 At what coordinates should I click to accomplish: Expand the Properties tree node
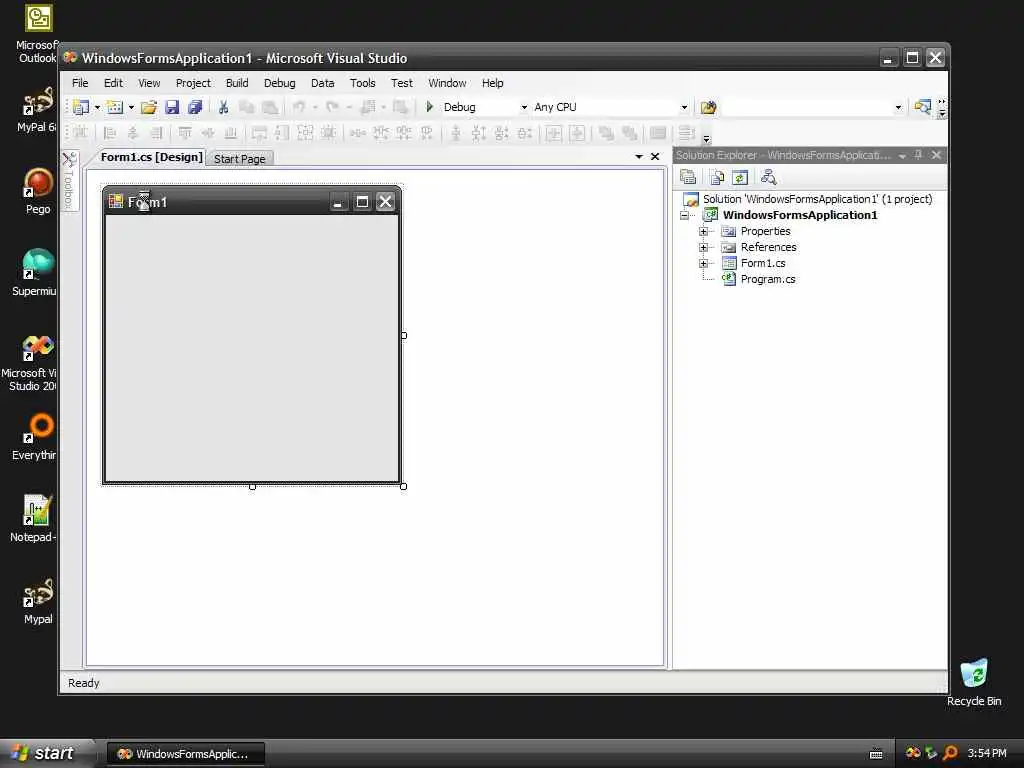pyautogui.click(x=703, y=231)
